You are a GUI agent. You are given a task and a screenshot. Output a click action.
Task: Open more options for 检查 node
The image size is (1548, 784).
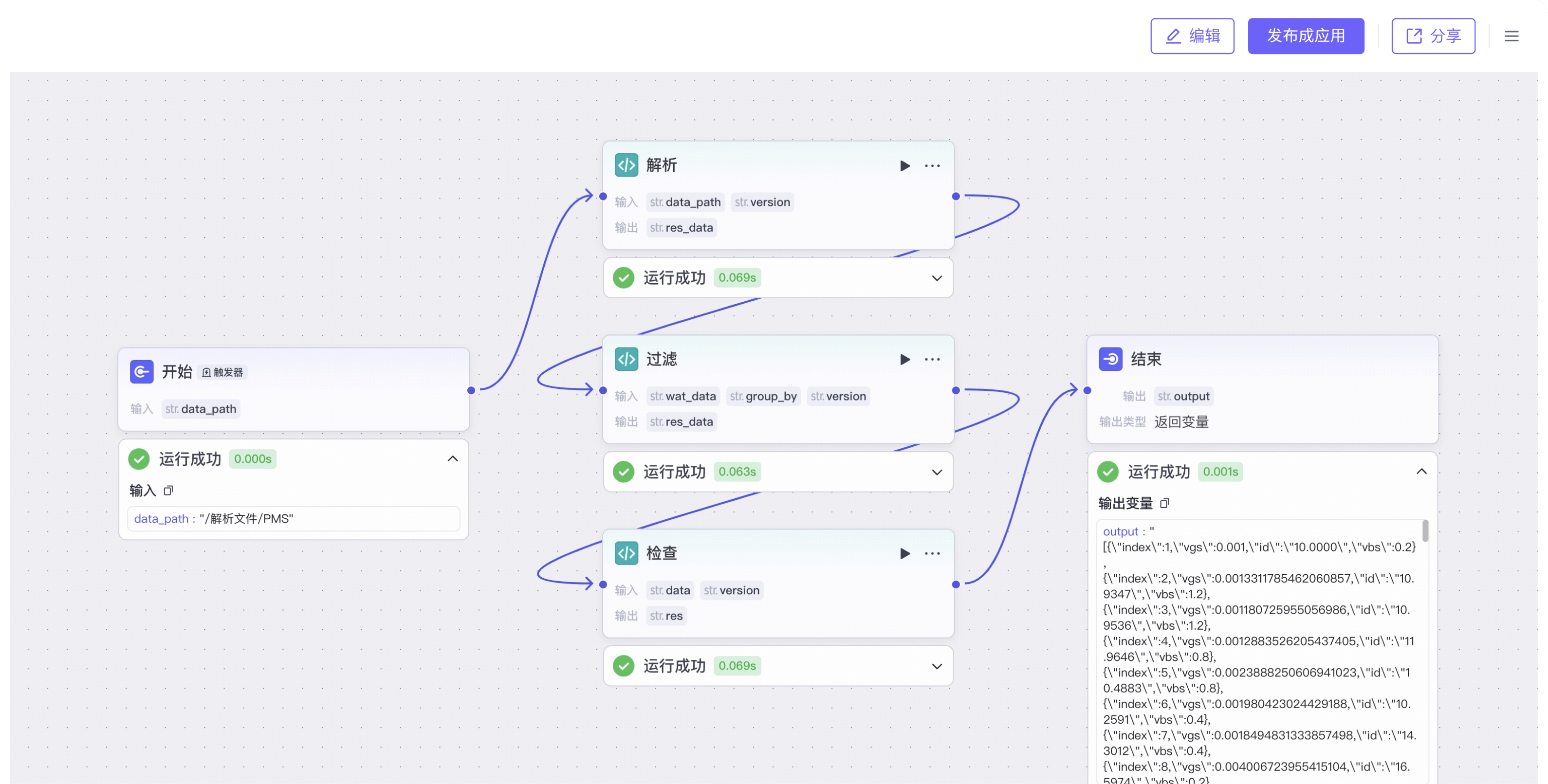932,554
